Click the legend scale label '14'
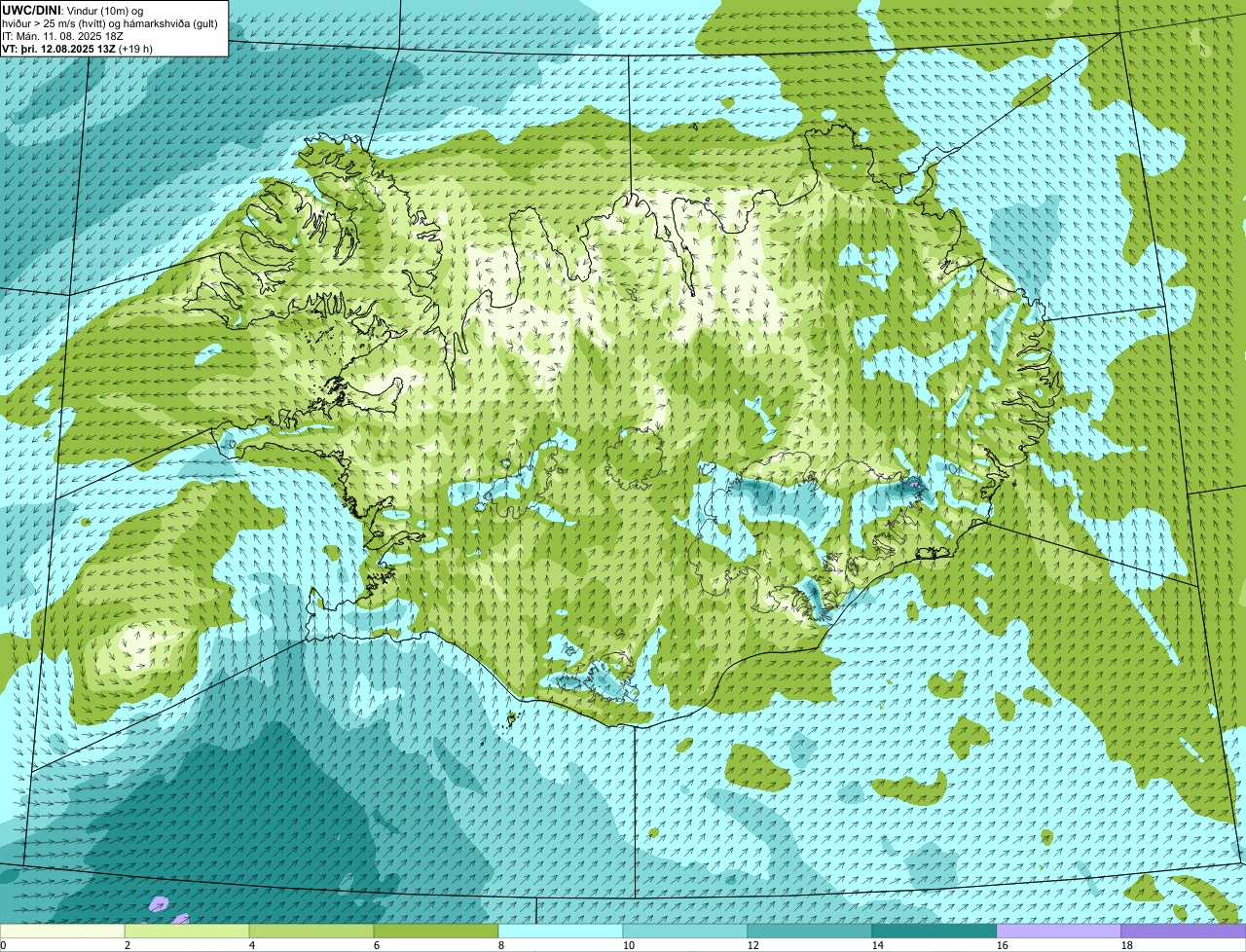 point(878,945)
